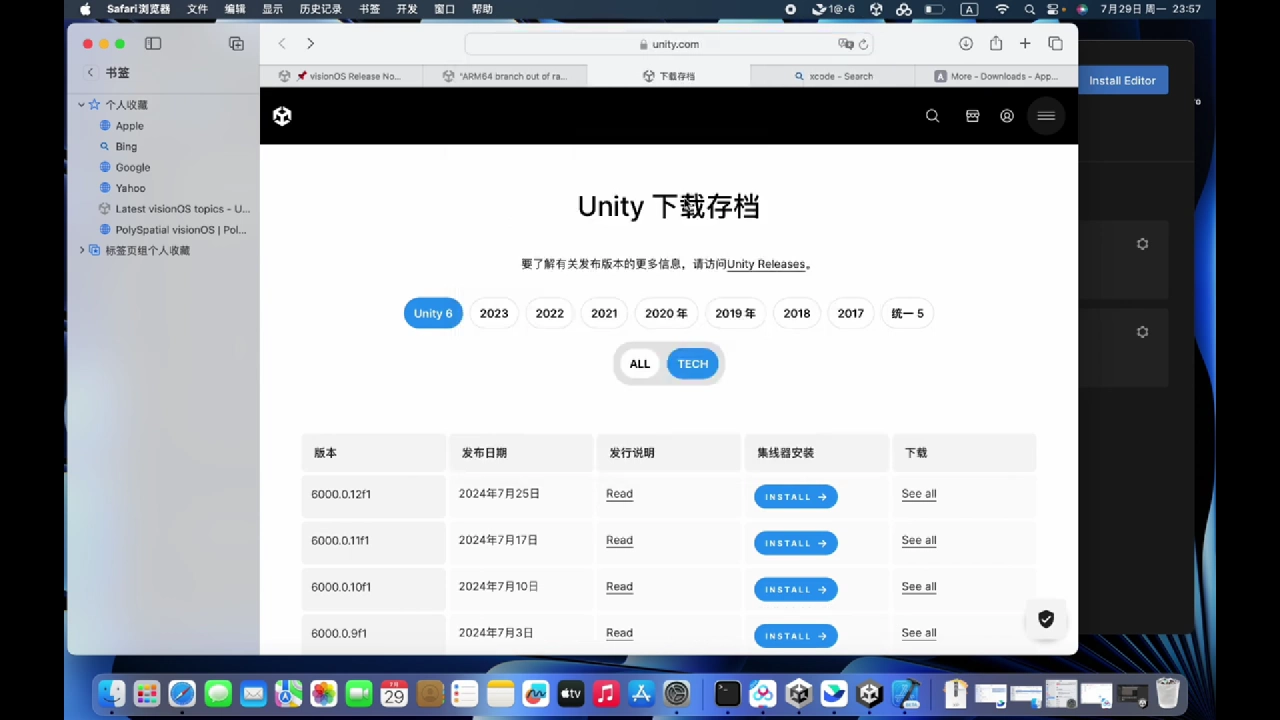Click the Wi-Fi status icon in menu bar
The width and height of the screenshot is (1280, 720).
point(1002,9)
